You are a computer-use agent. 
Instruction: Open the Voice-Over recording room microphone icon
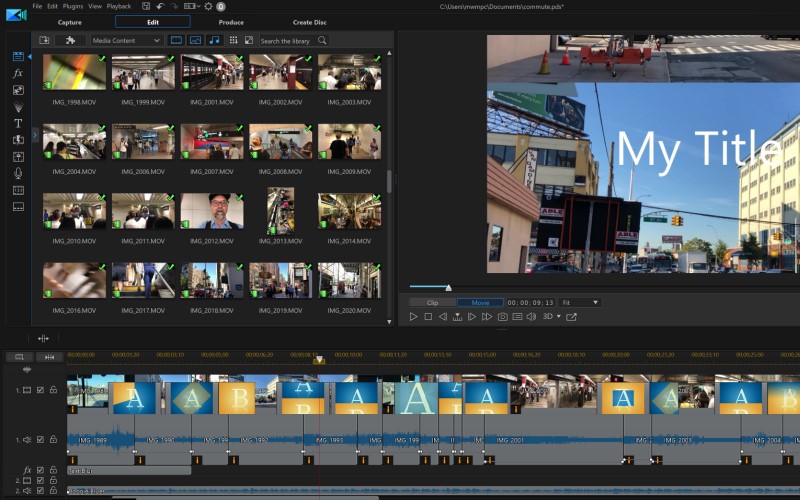click(18, 173)
